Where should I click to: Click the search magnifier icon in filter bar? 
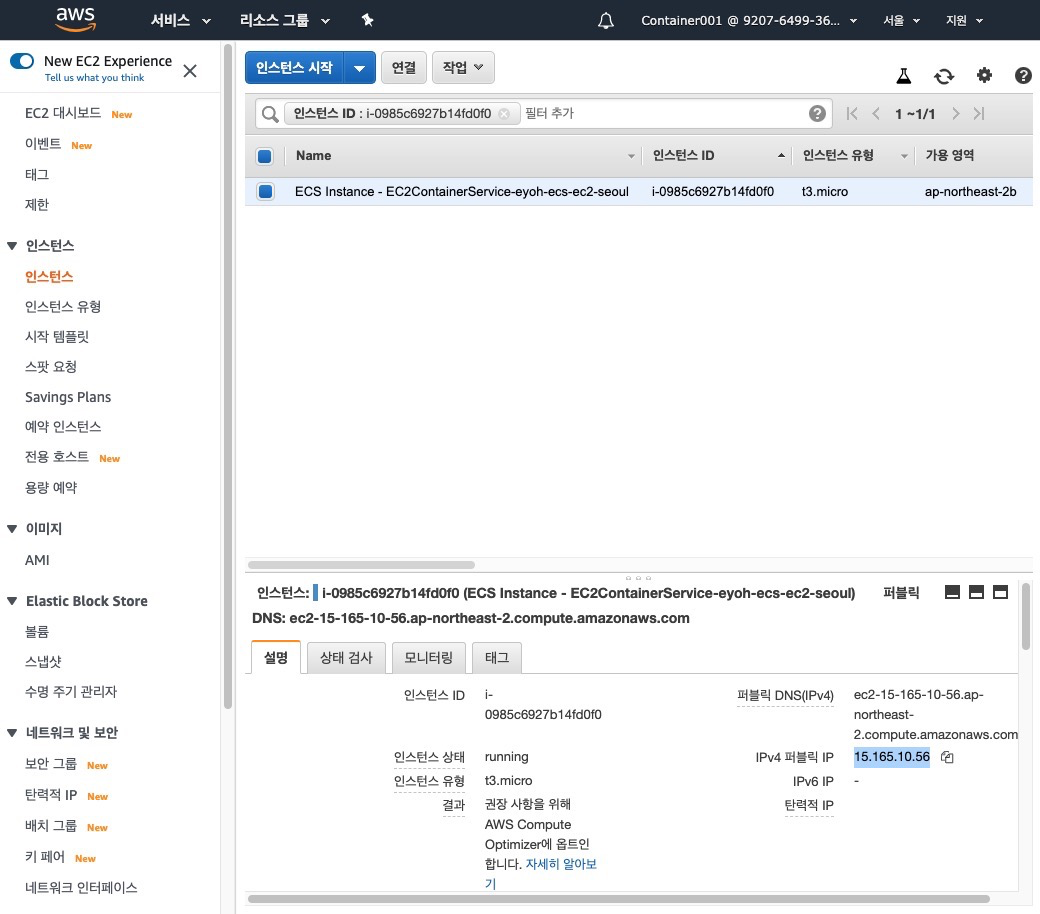269,114
